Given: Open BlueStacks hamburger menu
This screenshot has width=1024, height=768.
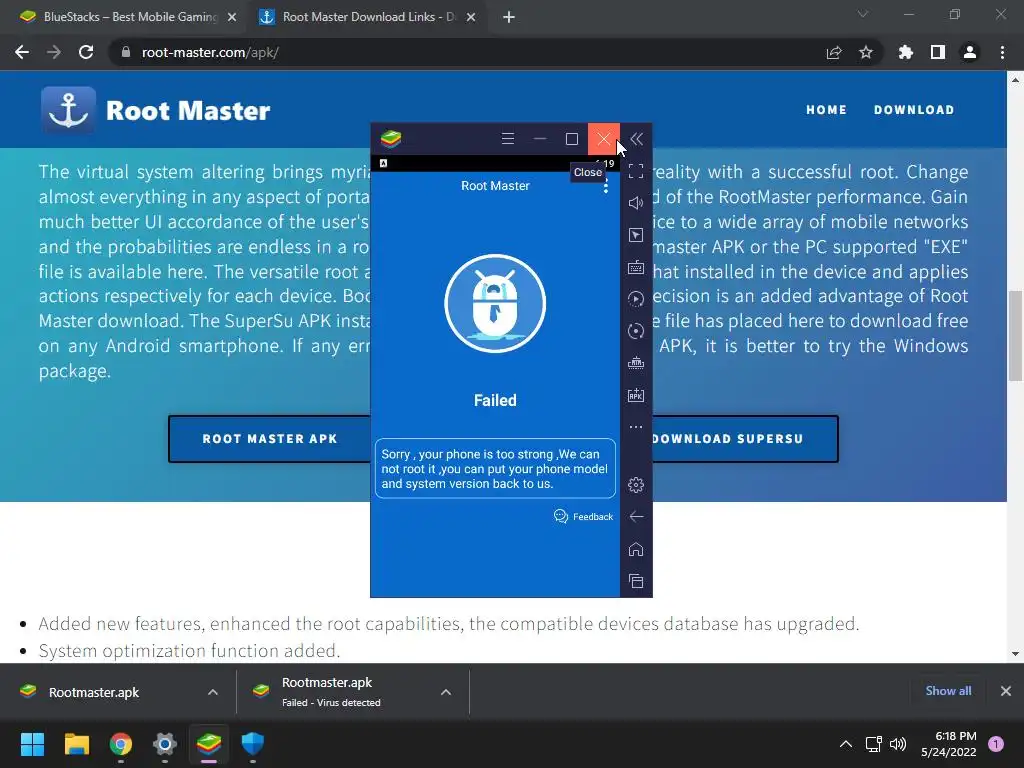Looking at the screenshot, I should pos(507,139).
